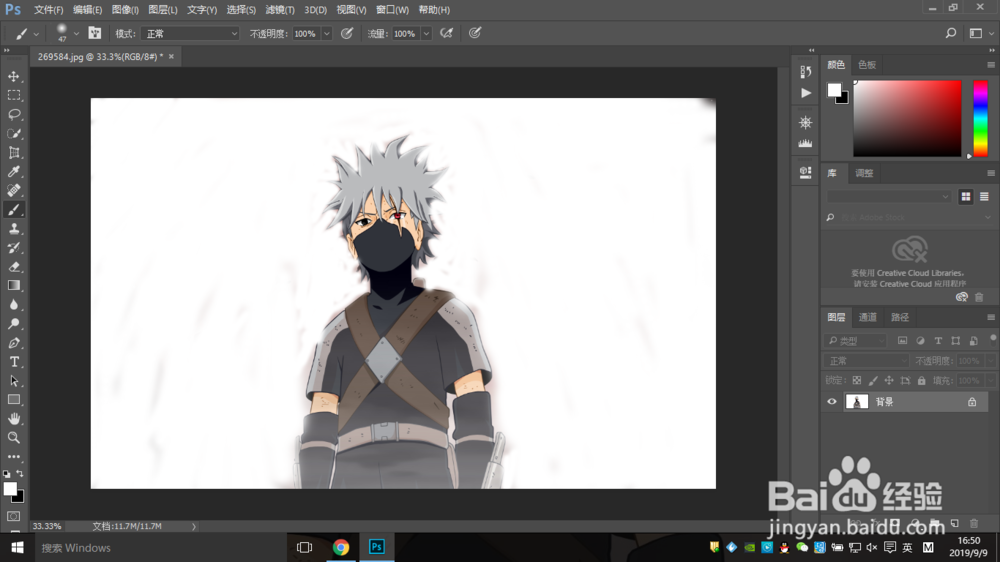The image size is (1000, 562).
Task: Open the Search icon in options bar
Action: coord(950,33)
